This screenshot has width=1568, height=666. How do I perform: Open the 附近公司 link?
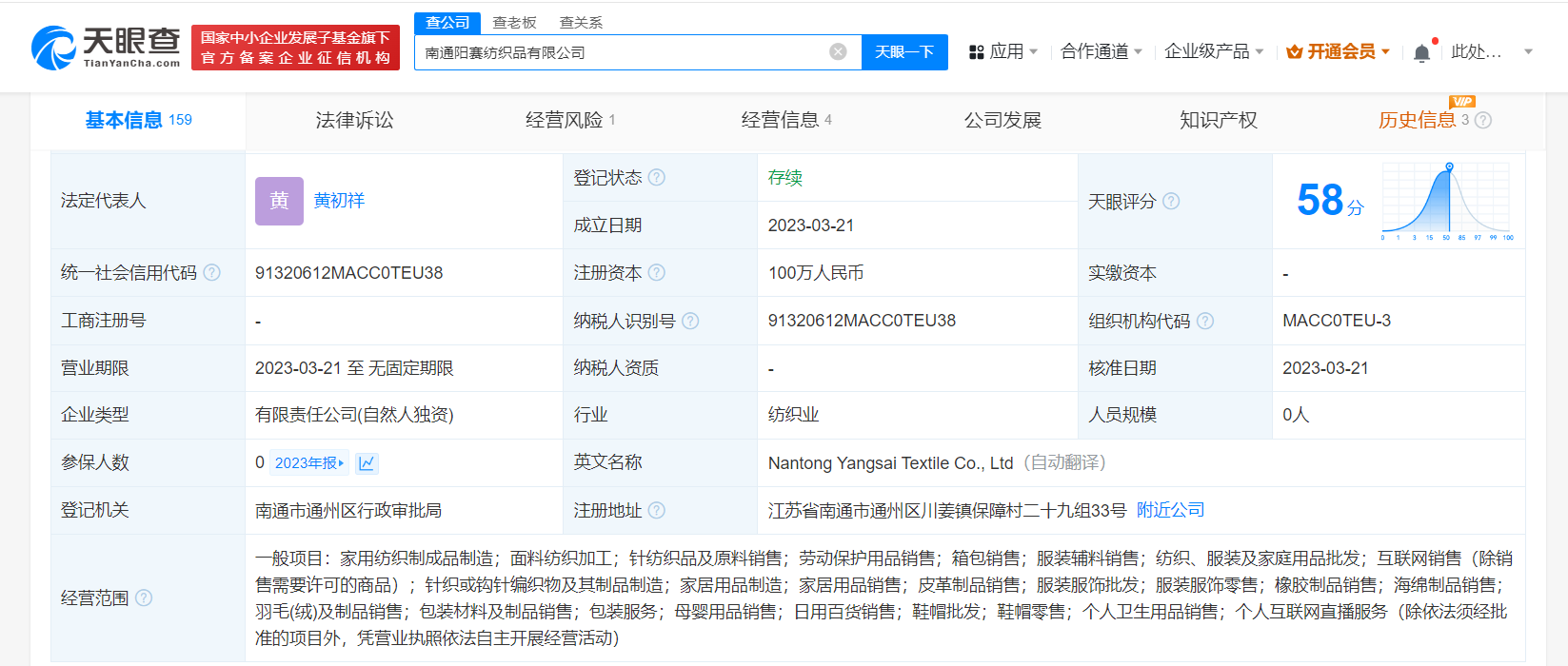(1171, 510)
